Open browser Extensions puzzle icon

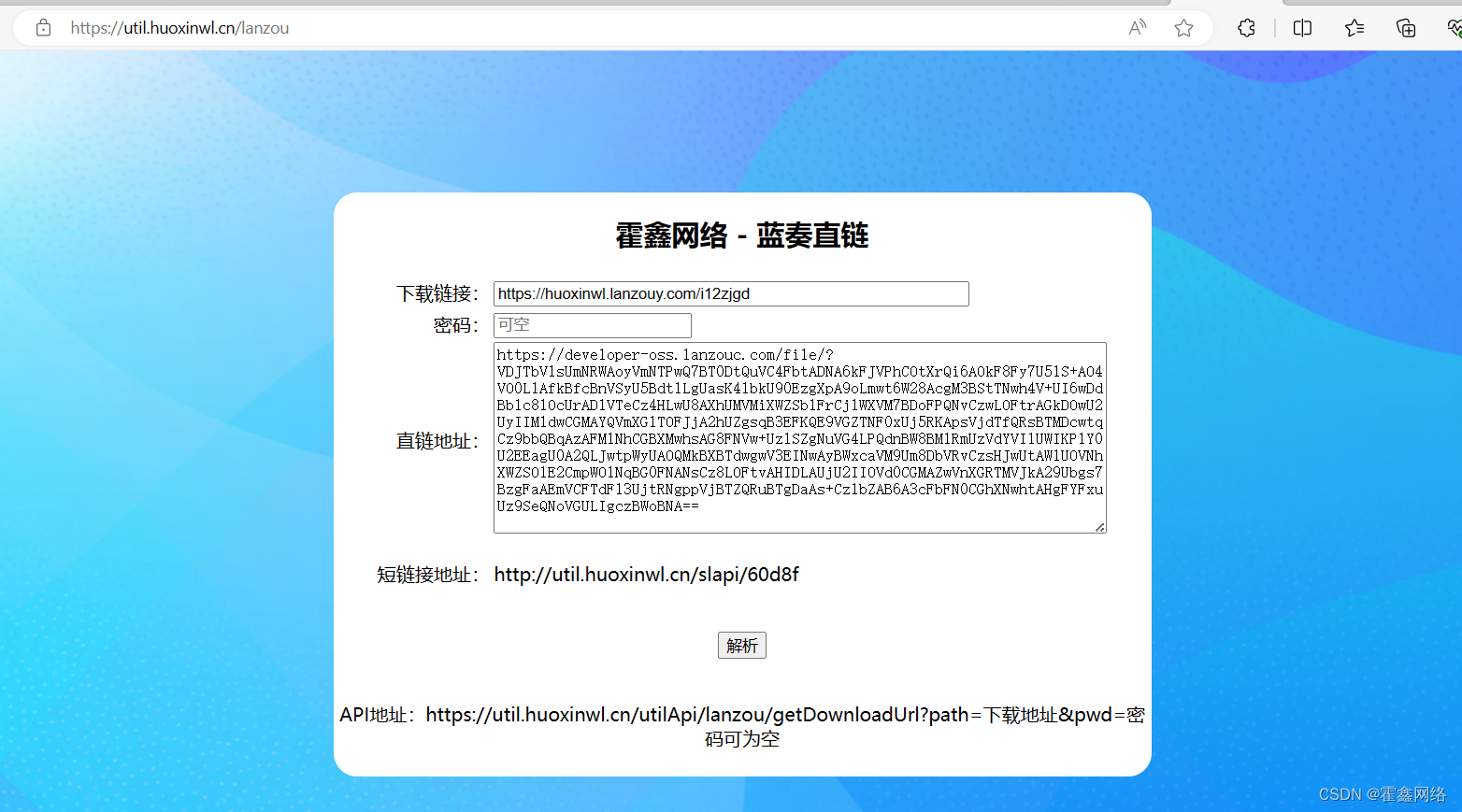(1246, 28)
